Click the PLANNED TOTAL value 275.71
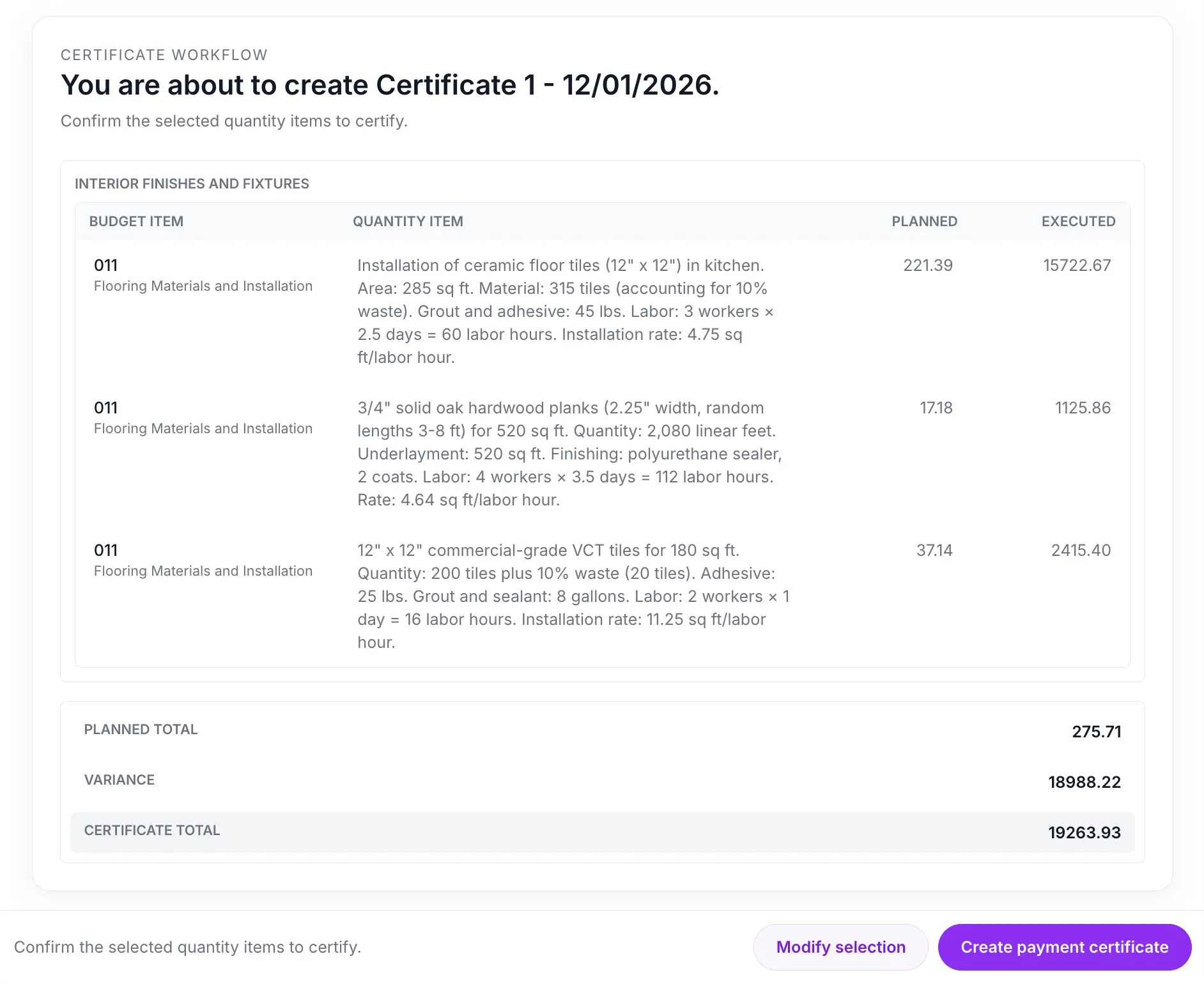Screen dimensions: 1204x984 (x=1097, y=731)
